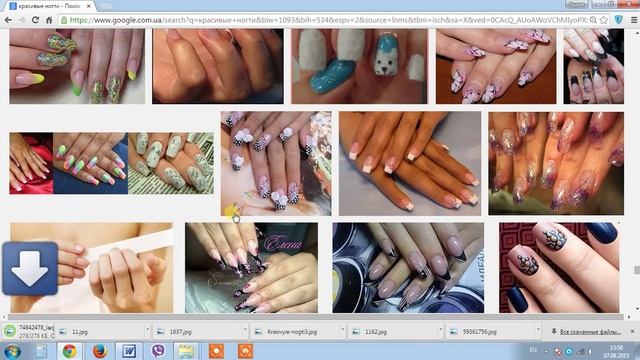
Task: Open the Chrome hamburger menu
Action: point(633,20)
